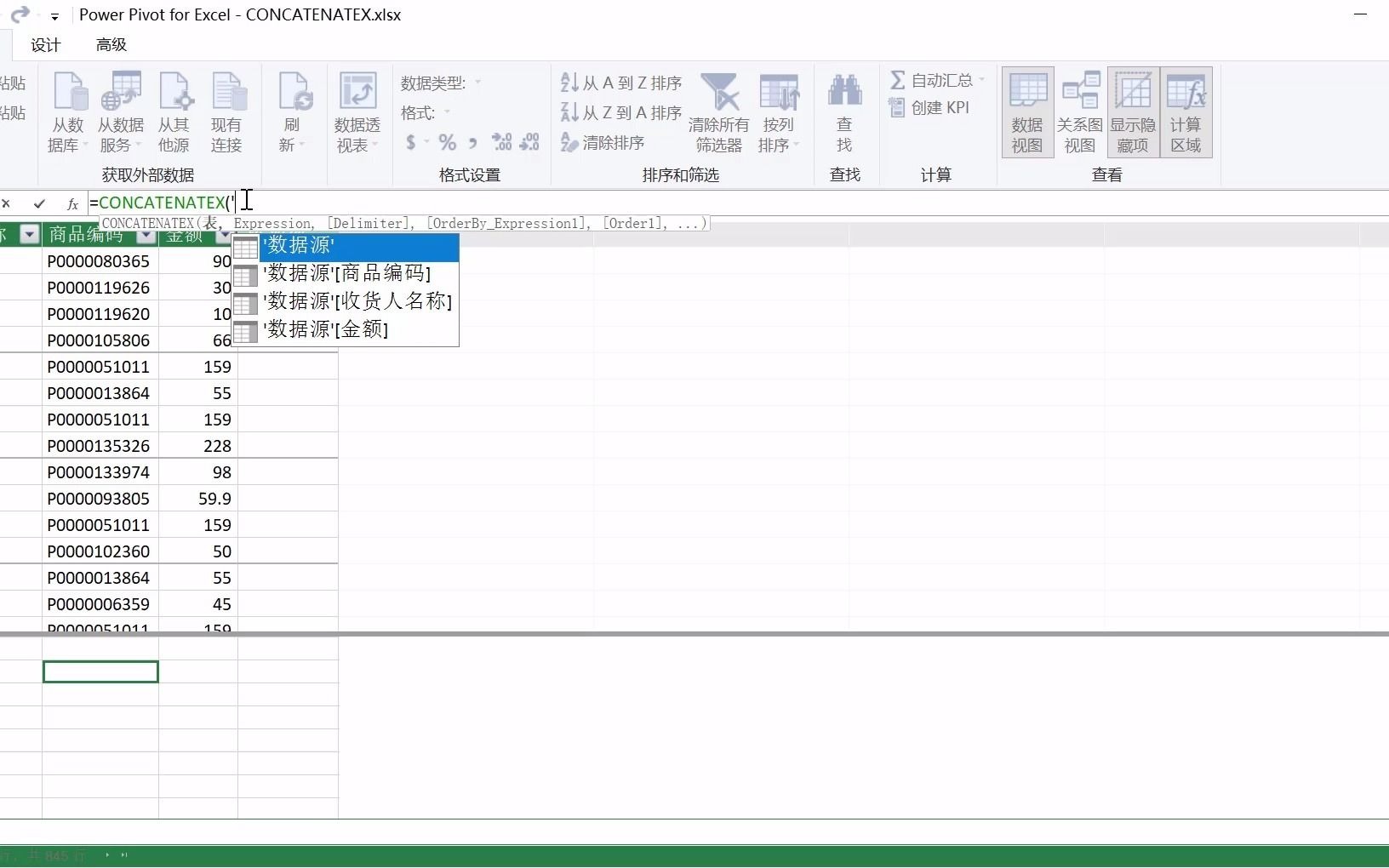Screen dimensions: 1389x868
Task: Expand AutoSum dropdown arrow
Action: click(982, 80)
